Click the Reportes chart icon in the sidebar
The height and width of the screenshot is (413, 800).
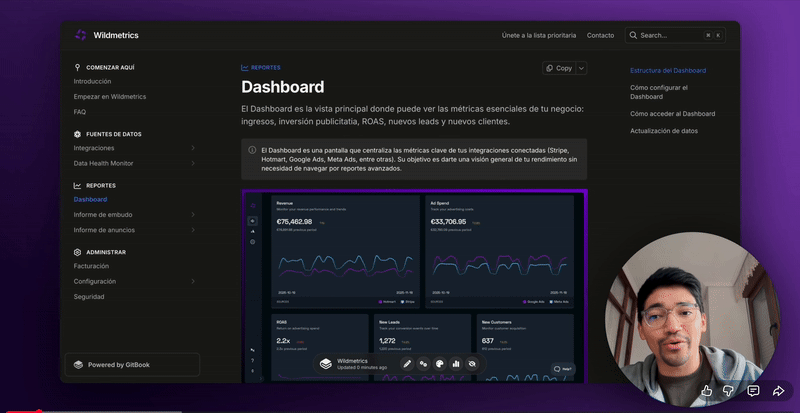pos(77,185)
